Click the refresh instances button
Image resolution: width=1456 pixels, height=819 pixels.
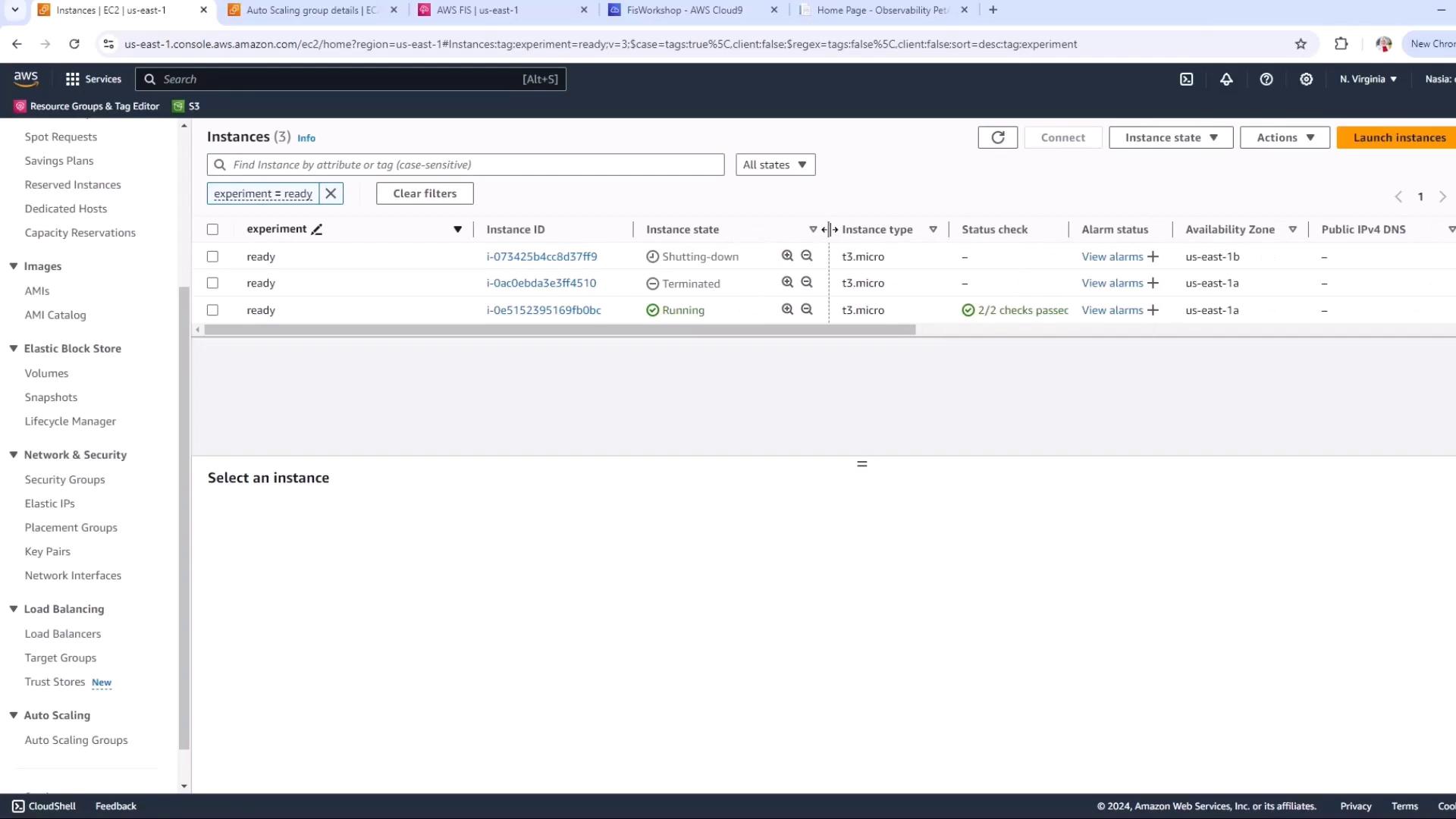pos(997,137)
